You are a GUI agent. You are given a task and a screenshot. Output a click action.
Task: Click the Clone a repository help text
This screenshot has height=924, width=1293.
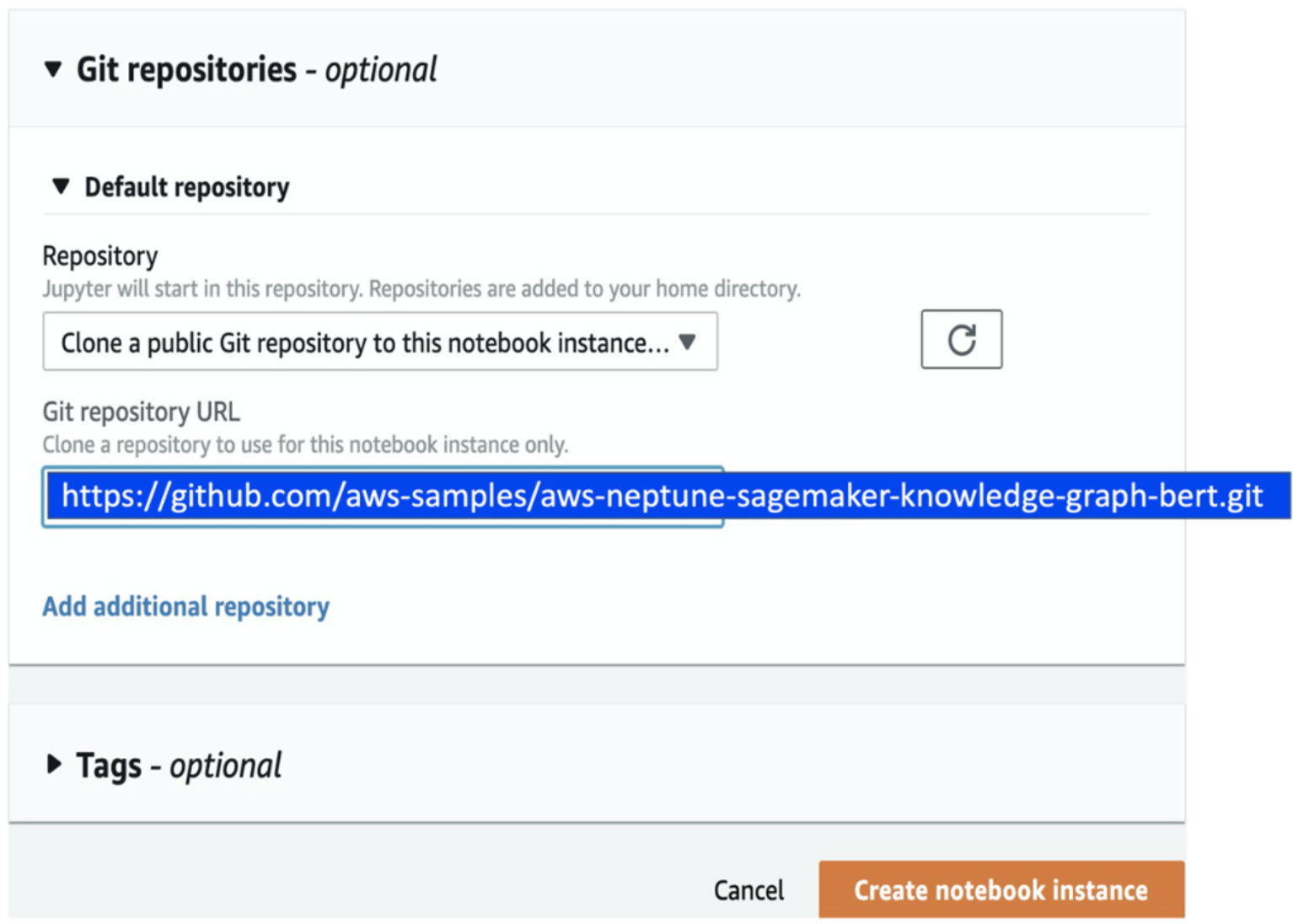coord(306,444)
